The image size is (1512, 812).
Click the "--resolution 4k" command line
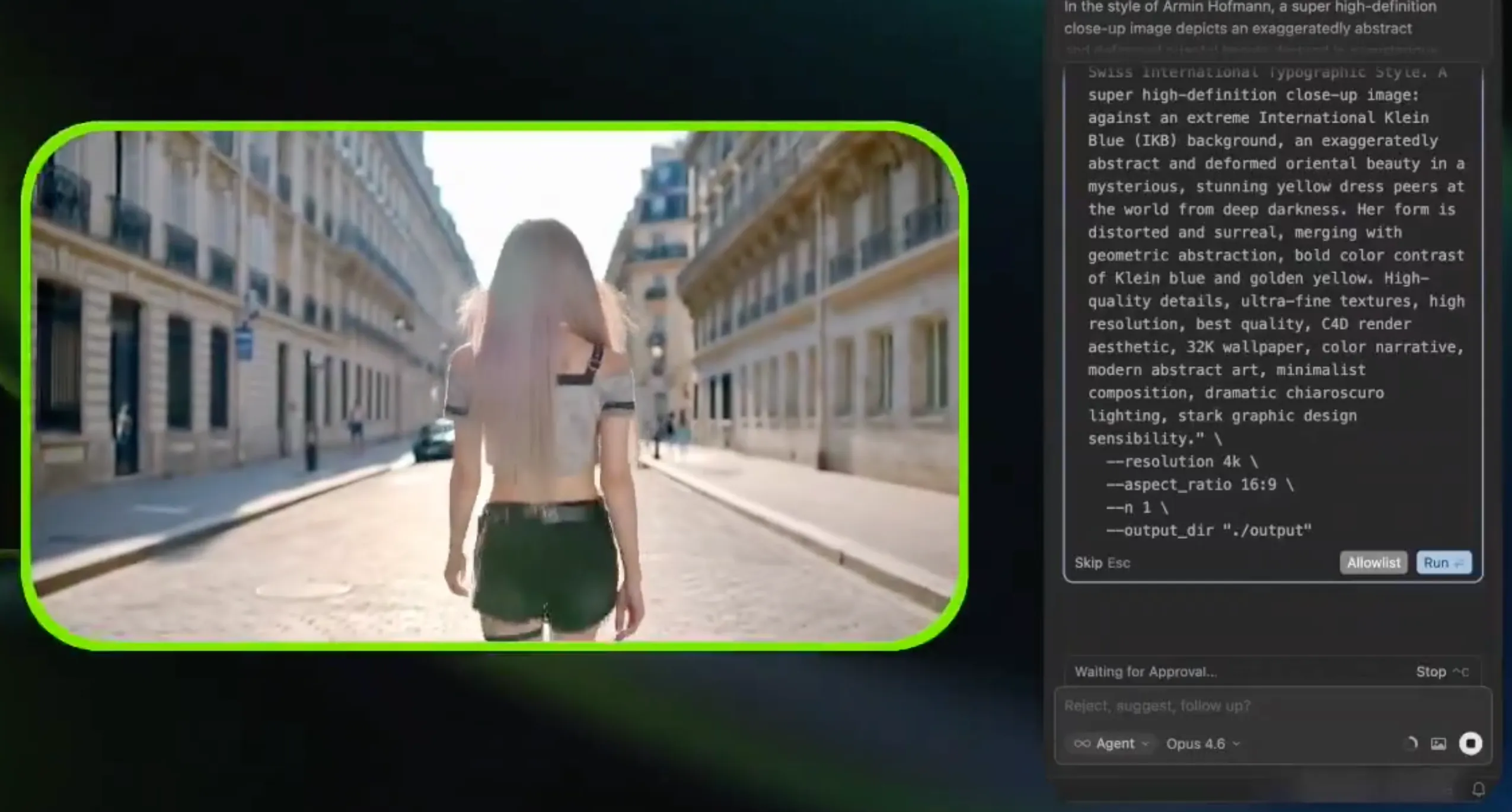coord(1182,462)
